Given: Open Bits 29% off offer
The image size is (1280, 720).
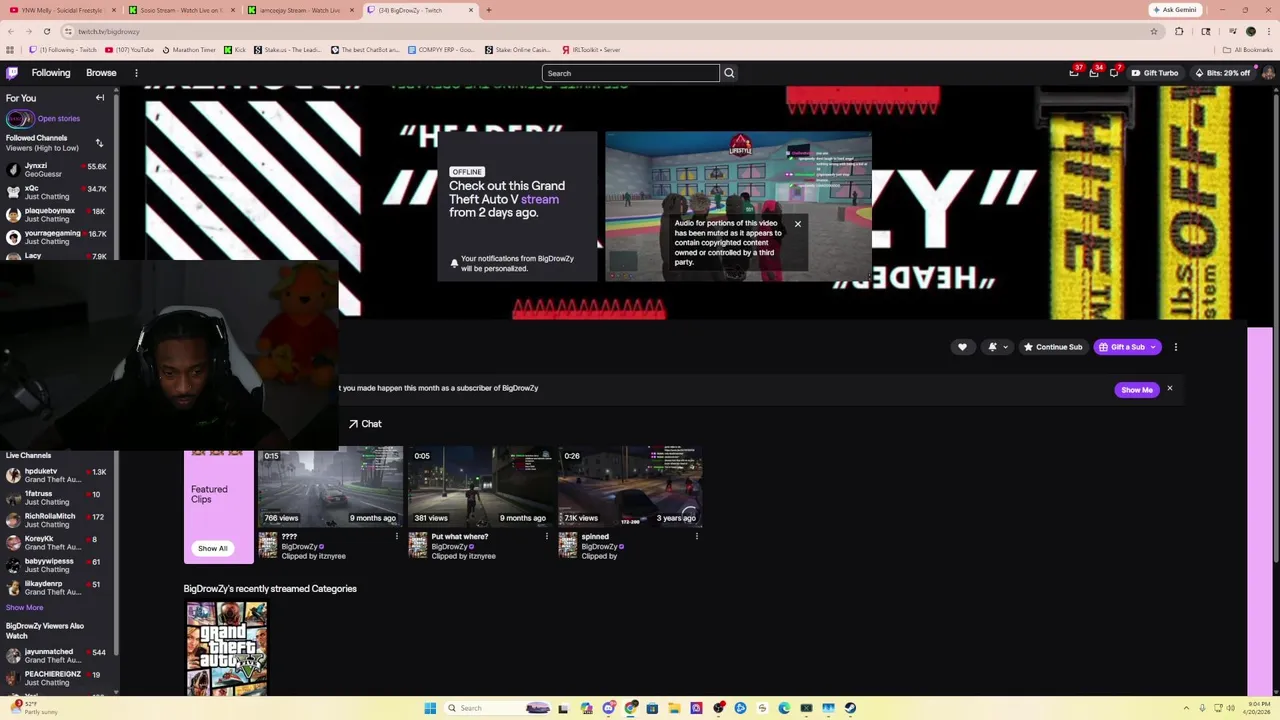Looking at the screenshot, I should click(x=1222, y=73).
